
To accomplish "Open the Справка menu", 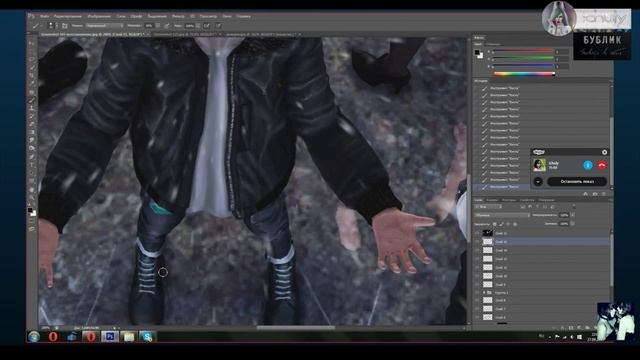I will (x=244, y=16).
